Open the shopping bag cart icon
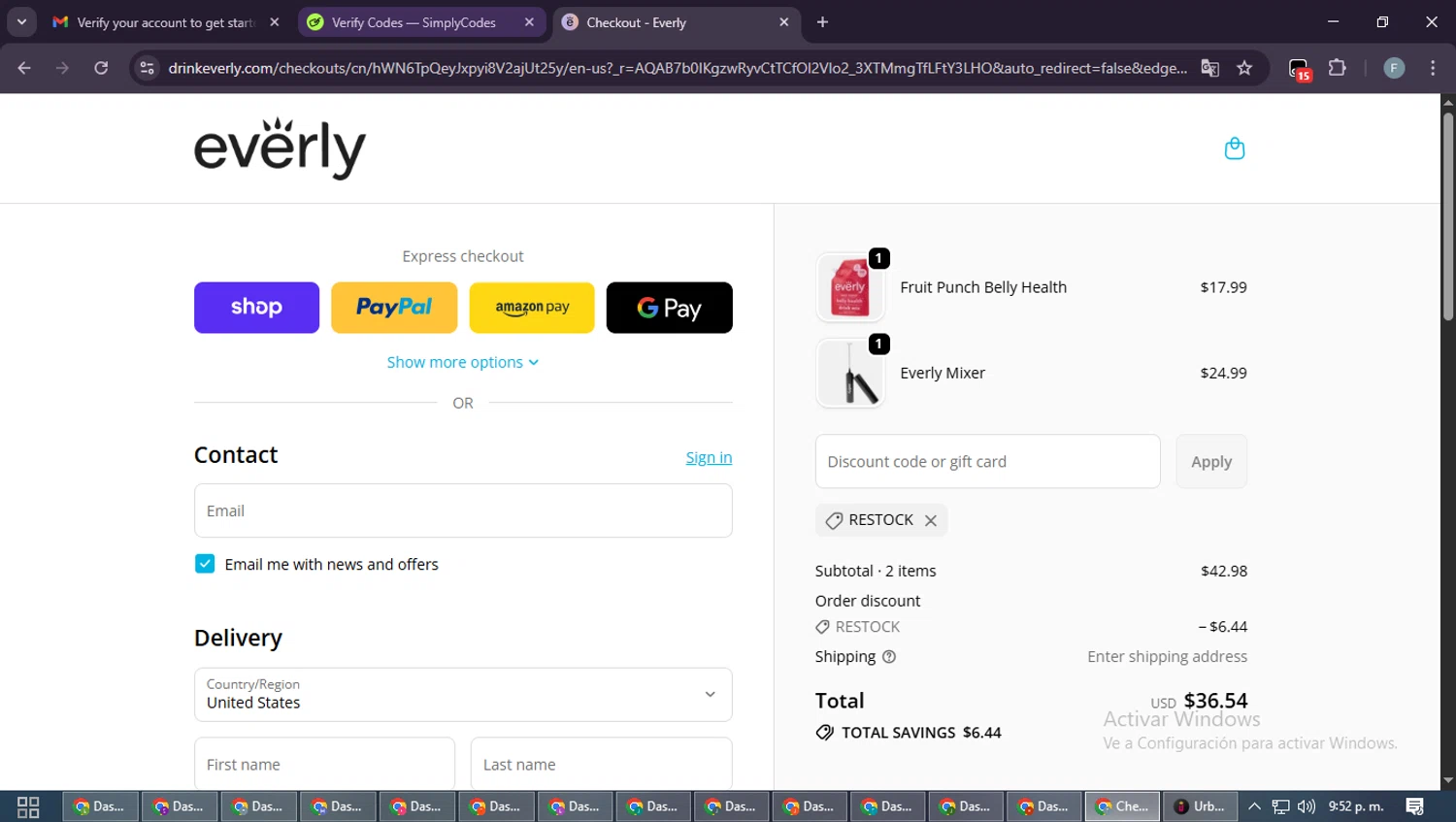This screenshot has width=1456, height=822. click(x=1234, y=148)
